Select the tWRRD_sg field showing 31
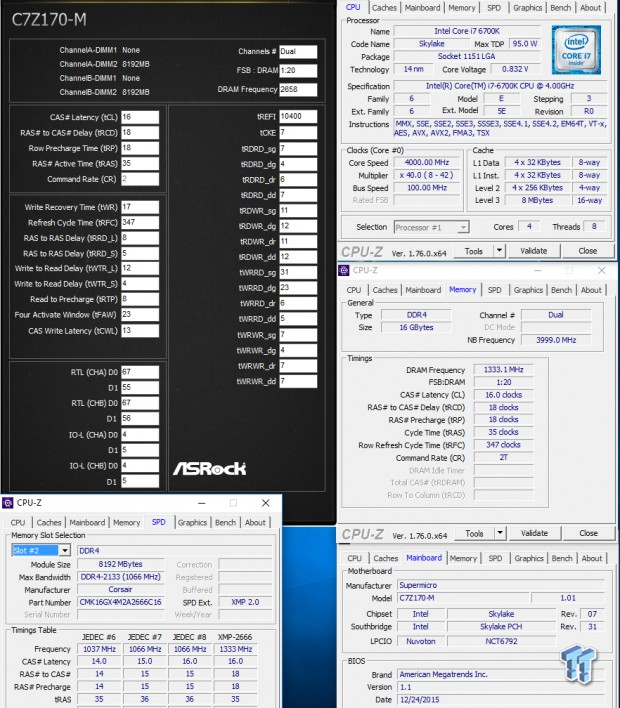Viewport: 620px width, 708px height. pyautogui.click(x=298, y=272)
